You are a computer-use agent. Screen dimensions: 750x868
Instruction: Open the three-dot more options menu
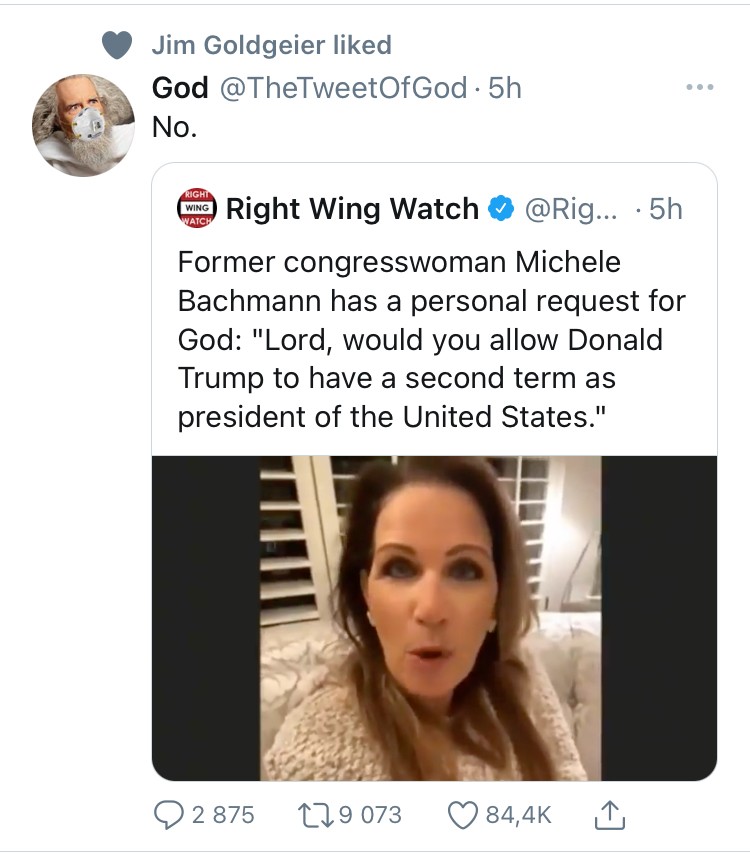click(699, 88)
